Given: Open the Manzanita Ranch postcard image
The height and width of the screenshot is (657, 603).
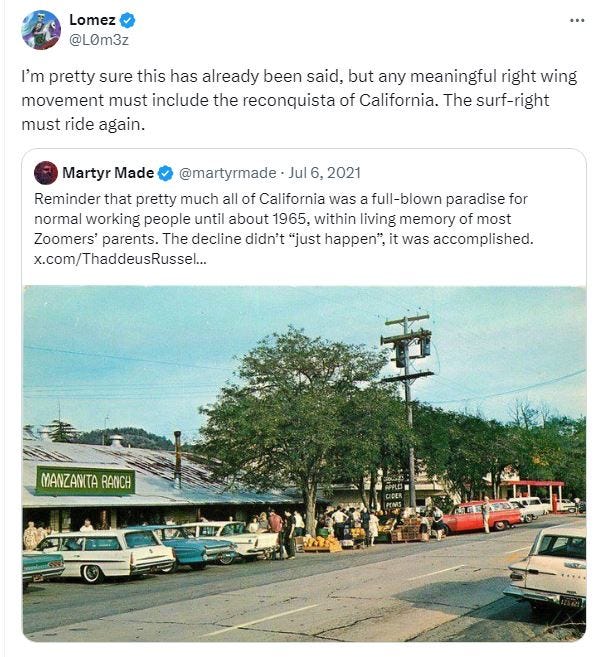Looking at the screenshot, I should pos(304,463).
